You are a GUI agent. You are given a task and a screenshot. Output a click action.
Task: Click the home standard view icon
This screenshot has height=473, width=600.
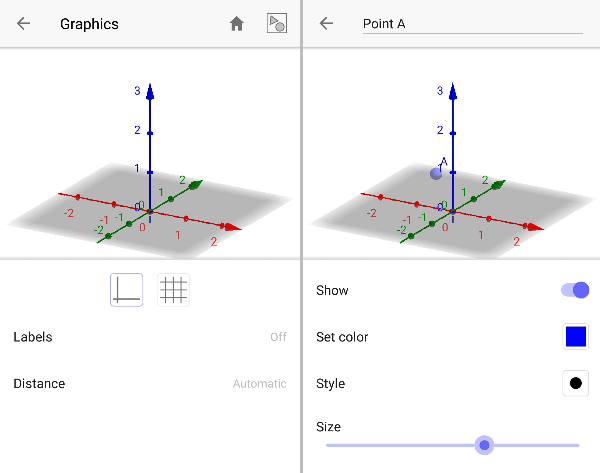237,24
